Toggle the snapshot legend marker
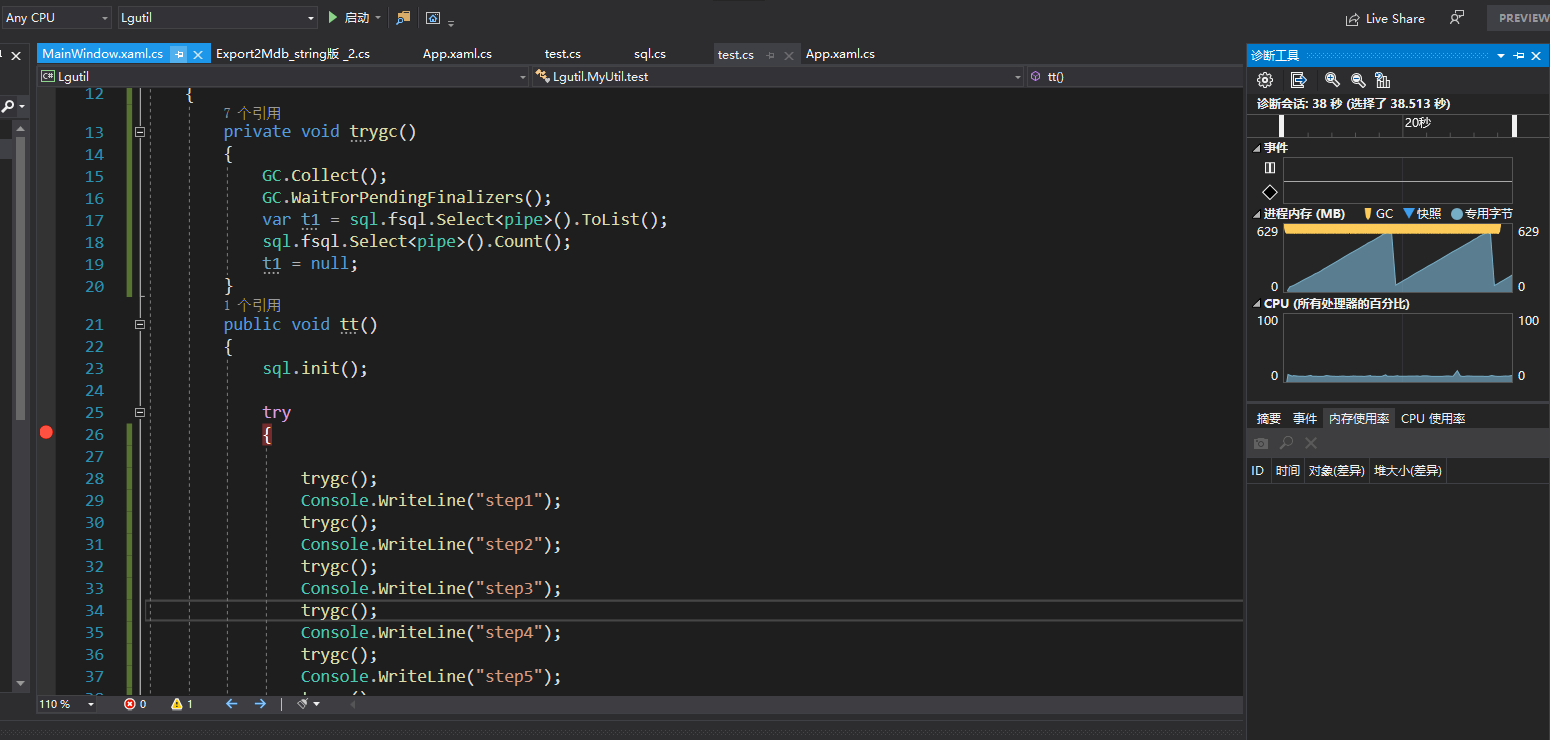This screenshot has width=1550, height=740. 1422,213
